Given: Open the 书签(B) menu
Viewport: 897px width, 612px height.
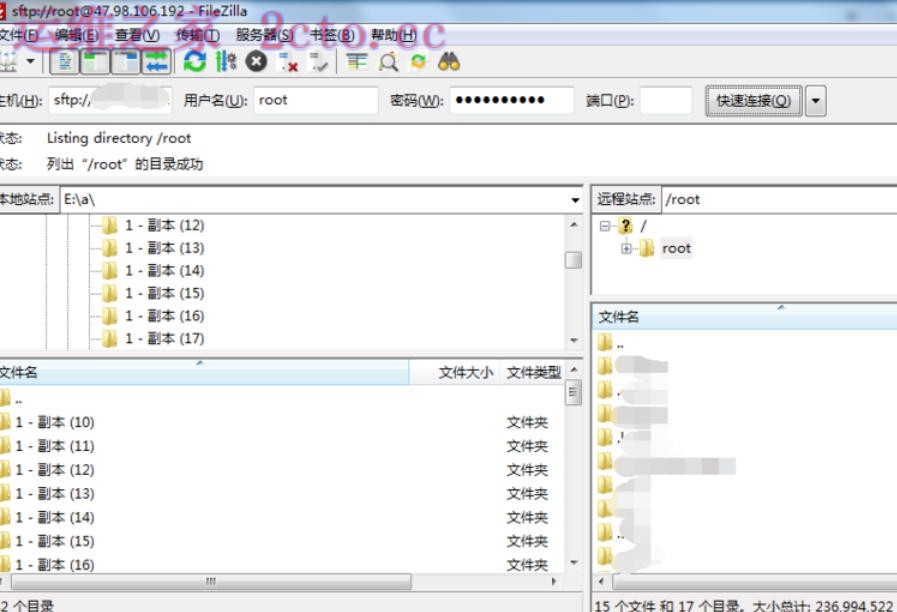Looking at the screenshot, I should (332, 35).
